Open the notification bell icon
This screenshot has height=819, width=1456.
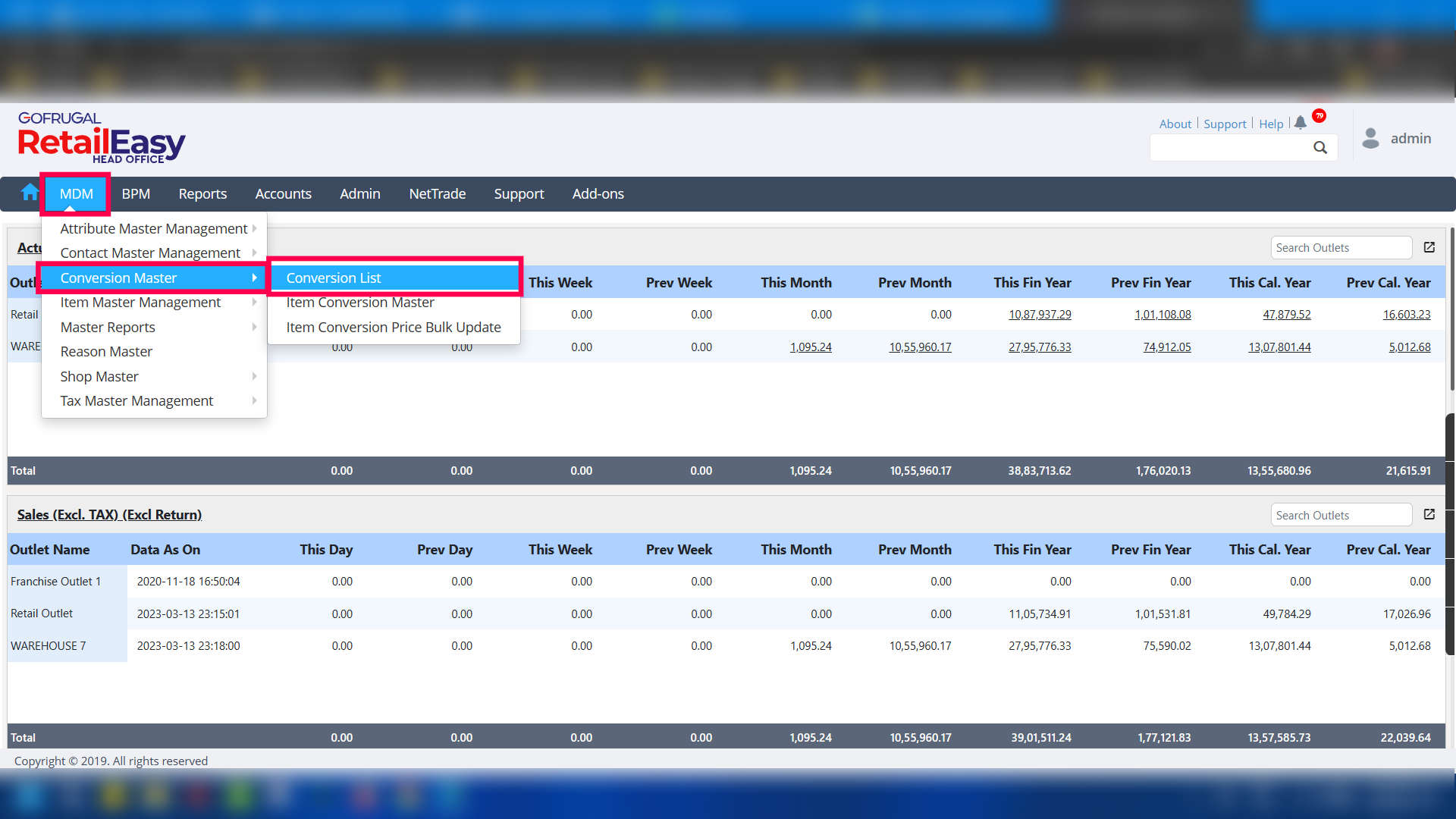(1301, 123)
